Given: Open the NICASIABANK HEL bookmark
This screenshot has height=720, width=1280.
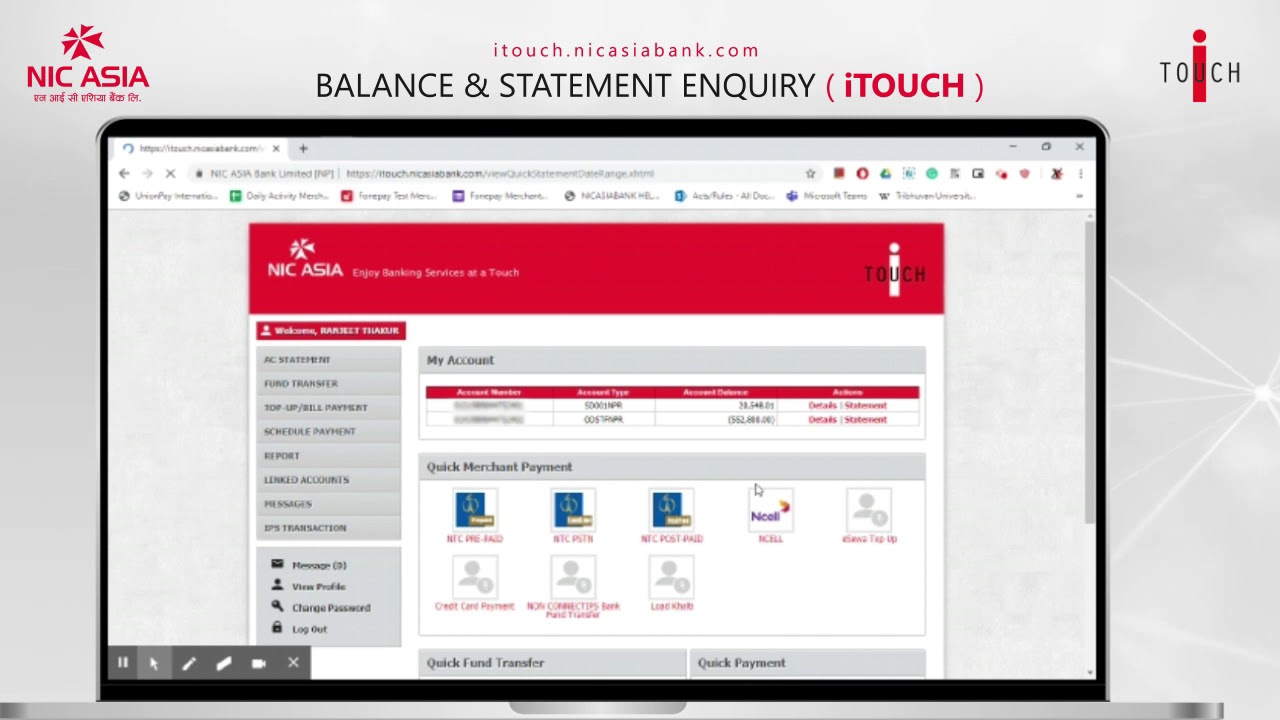Looking at the screenshot, I should [x=611, y=196].
